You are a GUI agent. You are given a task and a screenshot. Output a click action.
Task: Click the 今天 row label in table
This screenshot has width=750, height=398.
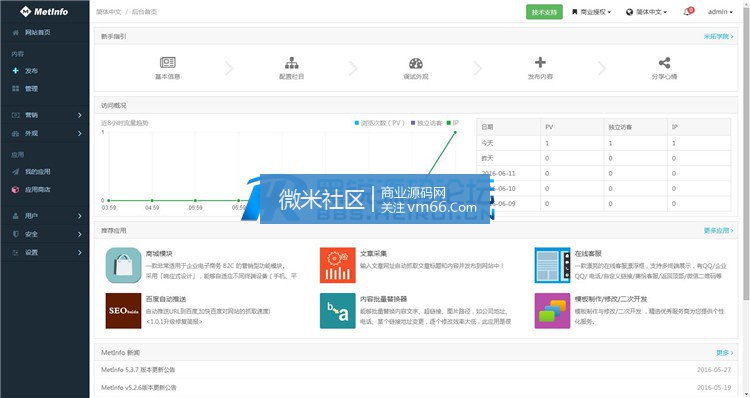tap(487, 143)
